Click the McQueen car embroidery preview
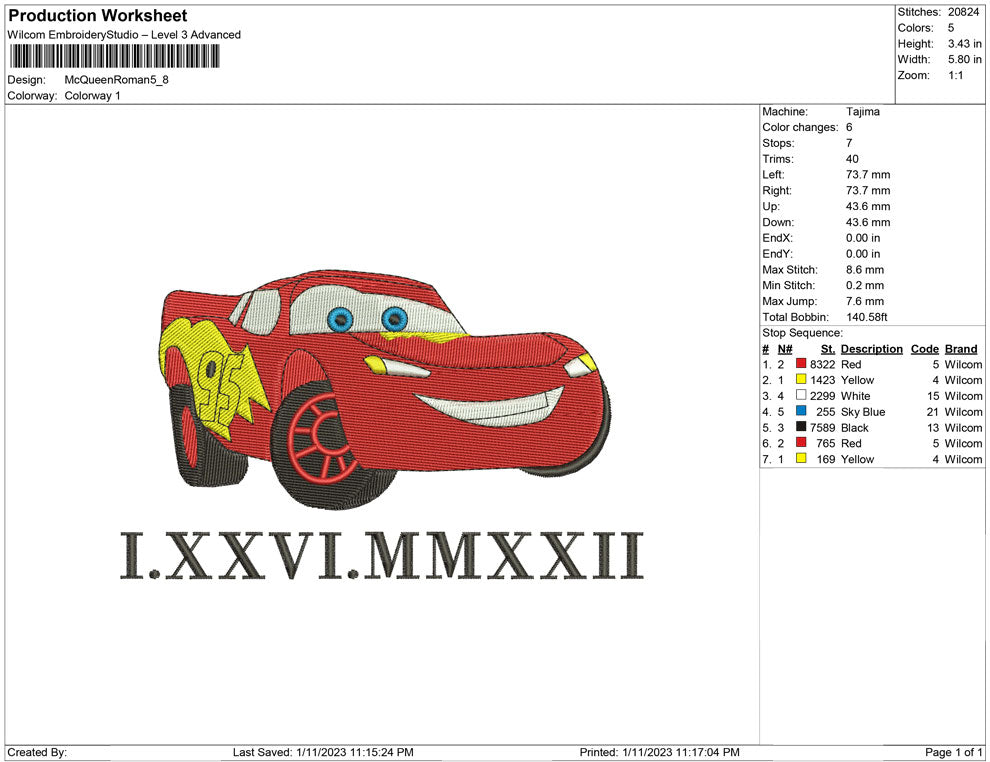The height and width of the screenshot is (762, 990). (x=385, y=390)
